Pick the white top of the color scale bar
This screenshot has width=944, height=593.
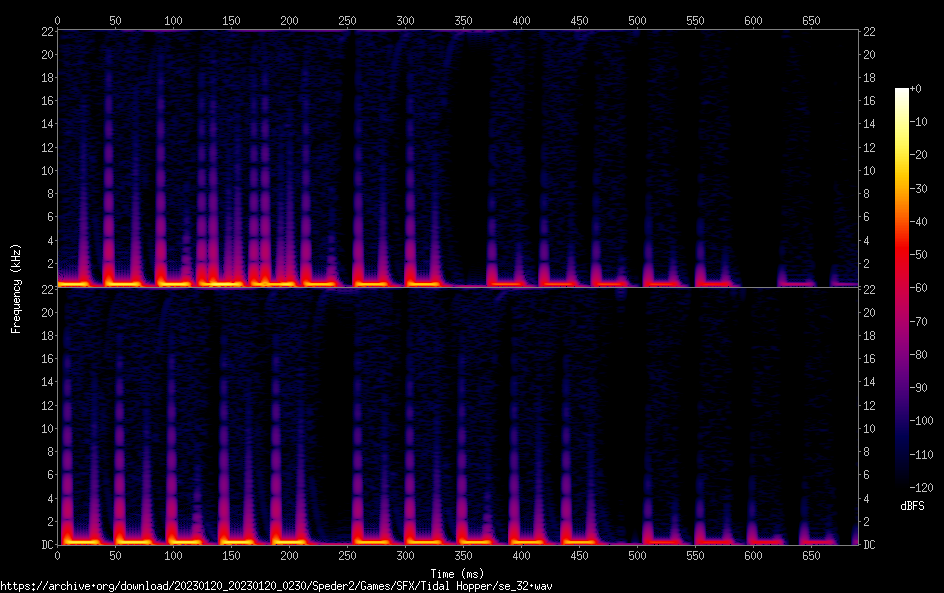(x=901, y=92)
